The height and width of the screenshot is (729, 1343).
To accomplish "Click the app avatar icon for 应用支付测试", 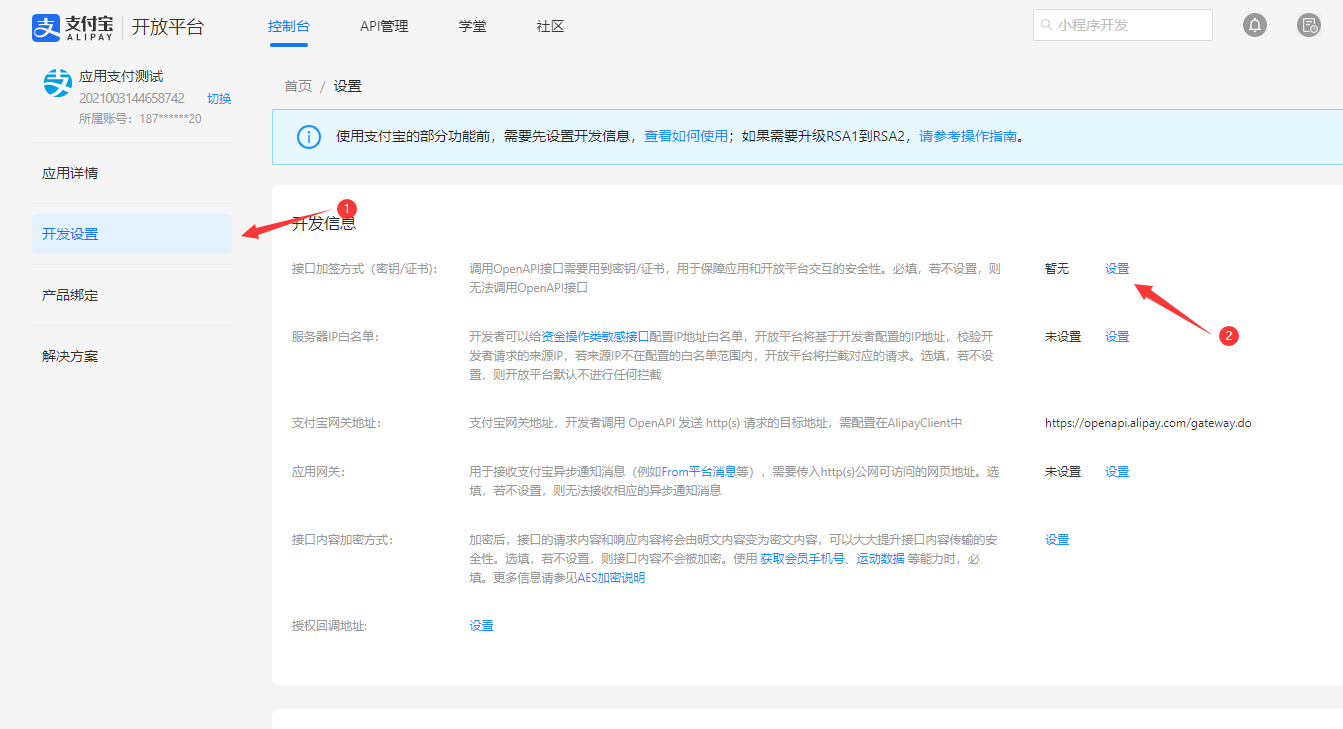I will point(58,83).
